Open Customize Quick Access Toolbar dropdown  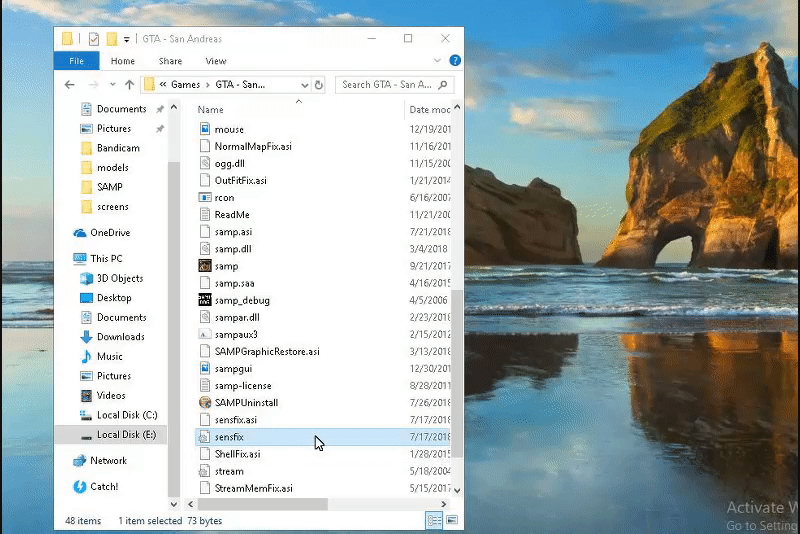tap(127, 39)
